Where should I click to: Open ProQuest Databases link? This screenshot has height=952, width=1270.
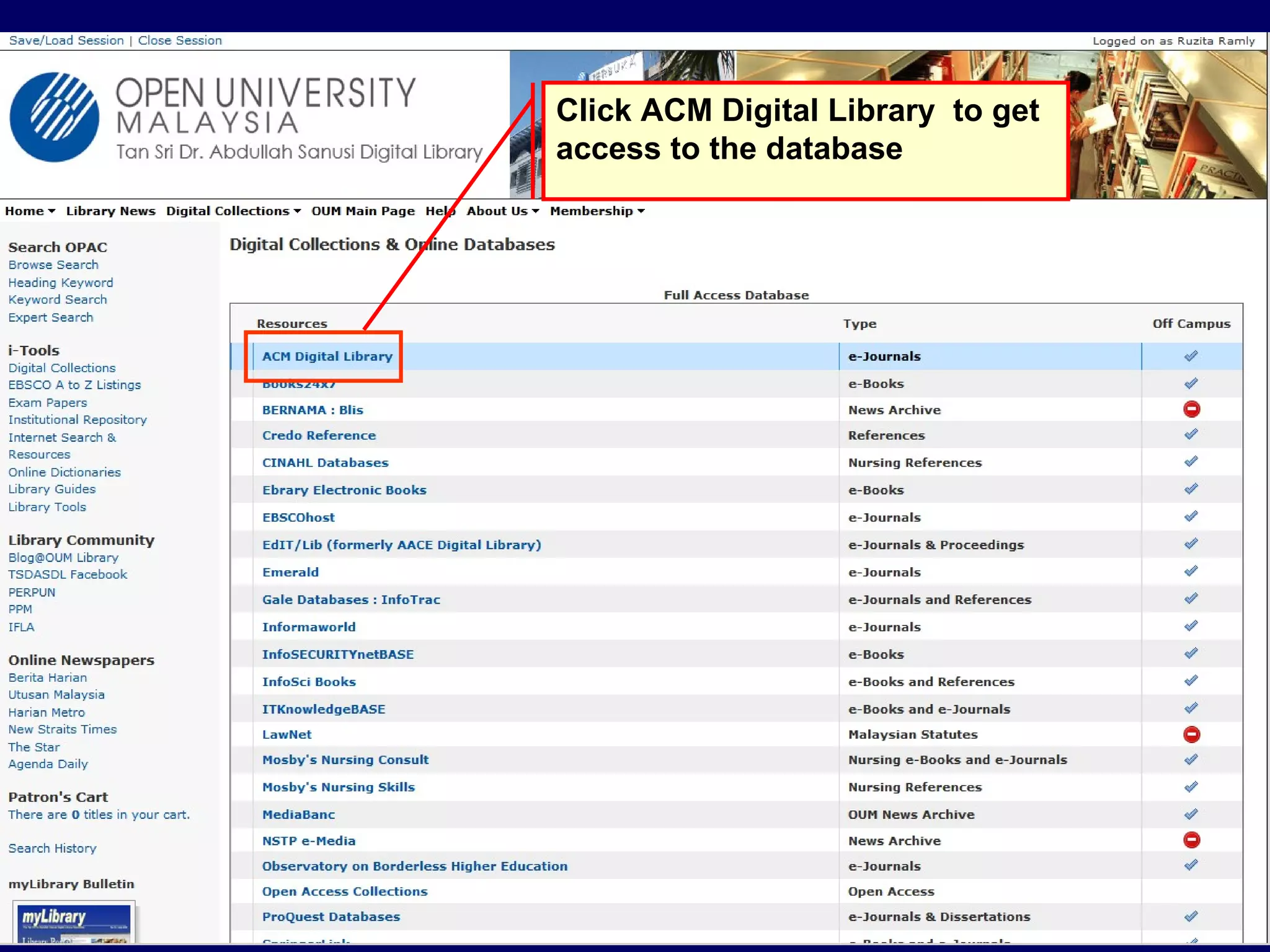(331, 917)
